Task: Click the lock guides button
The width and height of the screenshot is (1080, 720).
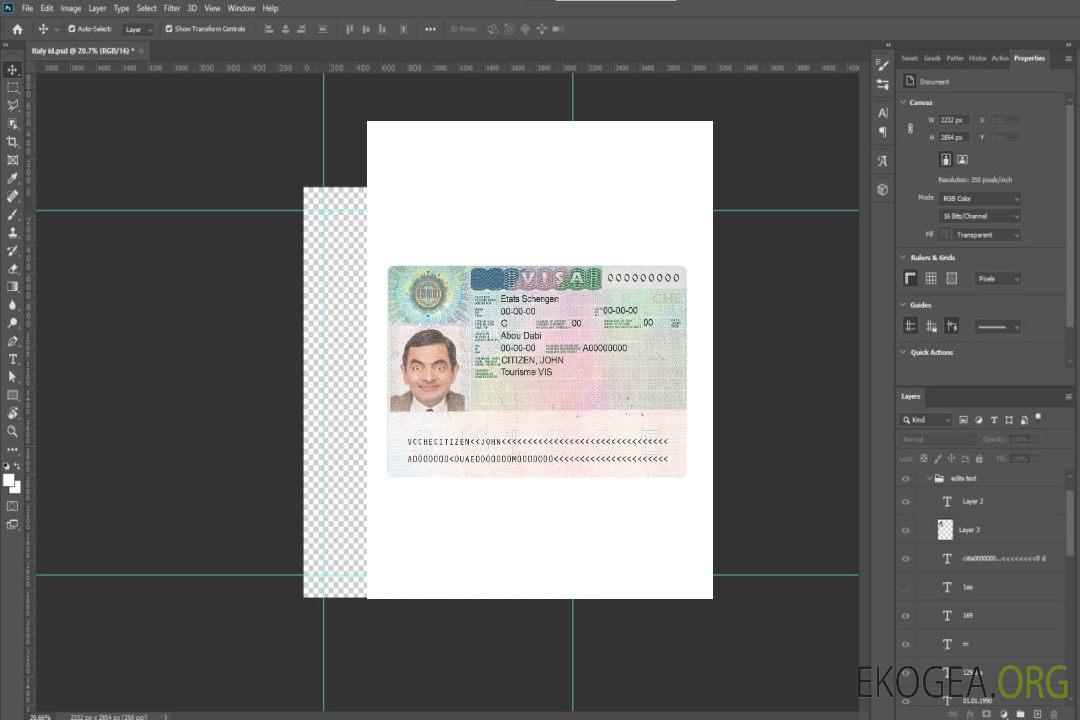Action: point(931,327)
